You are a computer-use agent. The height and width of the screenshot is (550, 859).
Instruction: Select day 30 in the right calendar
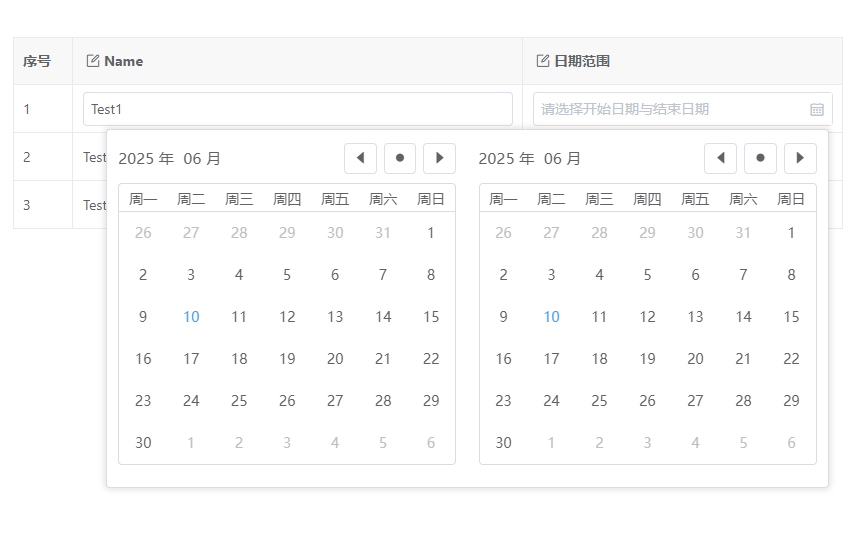503,443
